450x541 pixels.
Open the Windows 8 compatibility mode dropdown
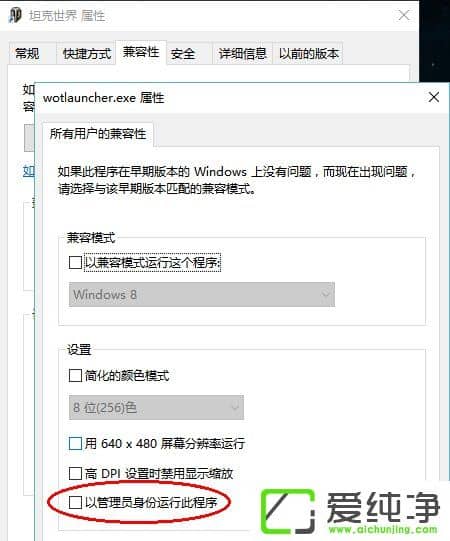pos(202,295)
